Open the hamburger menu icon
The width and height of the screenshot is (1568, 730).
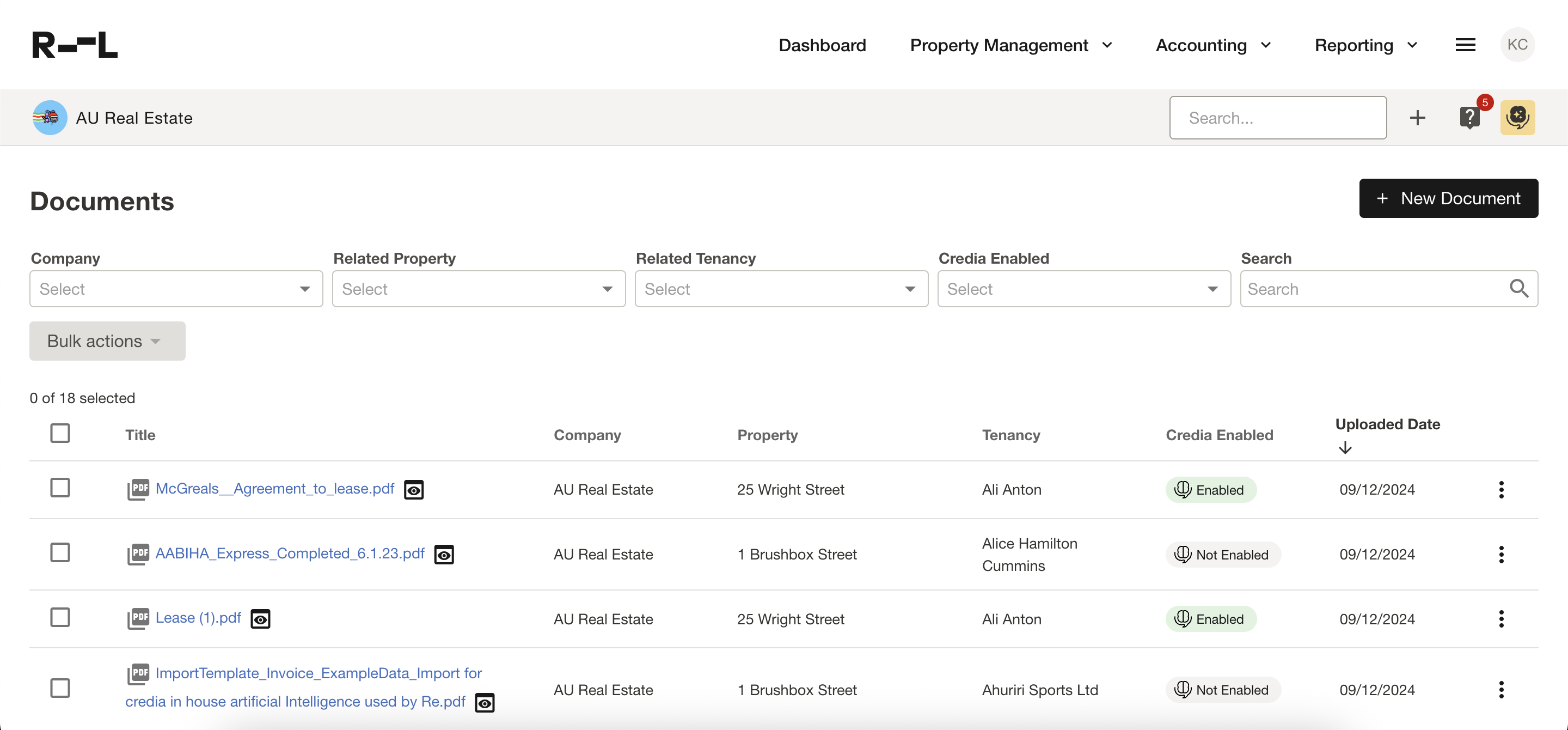point(1465,45)
